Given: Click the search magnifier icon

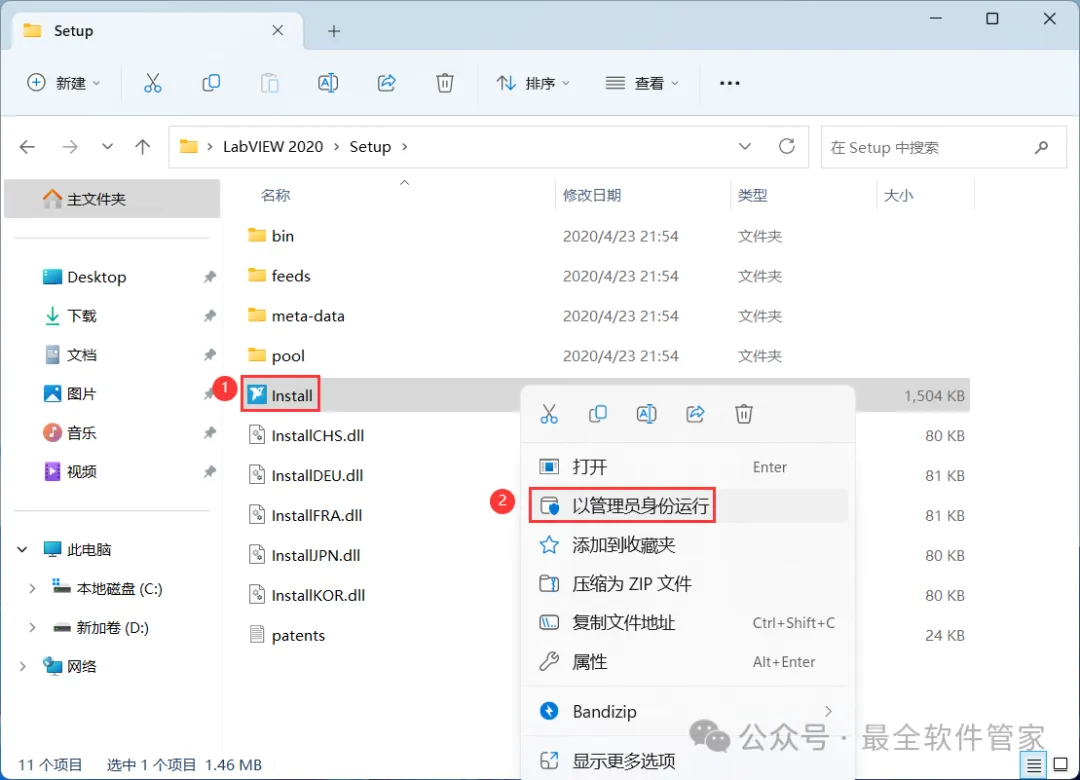Looking at the screenshot, I should tap(1041, 147).
